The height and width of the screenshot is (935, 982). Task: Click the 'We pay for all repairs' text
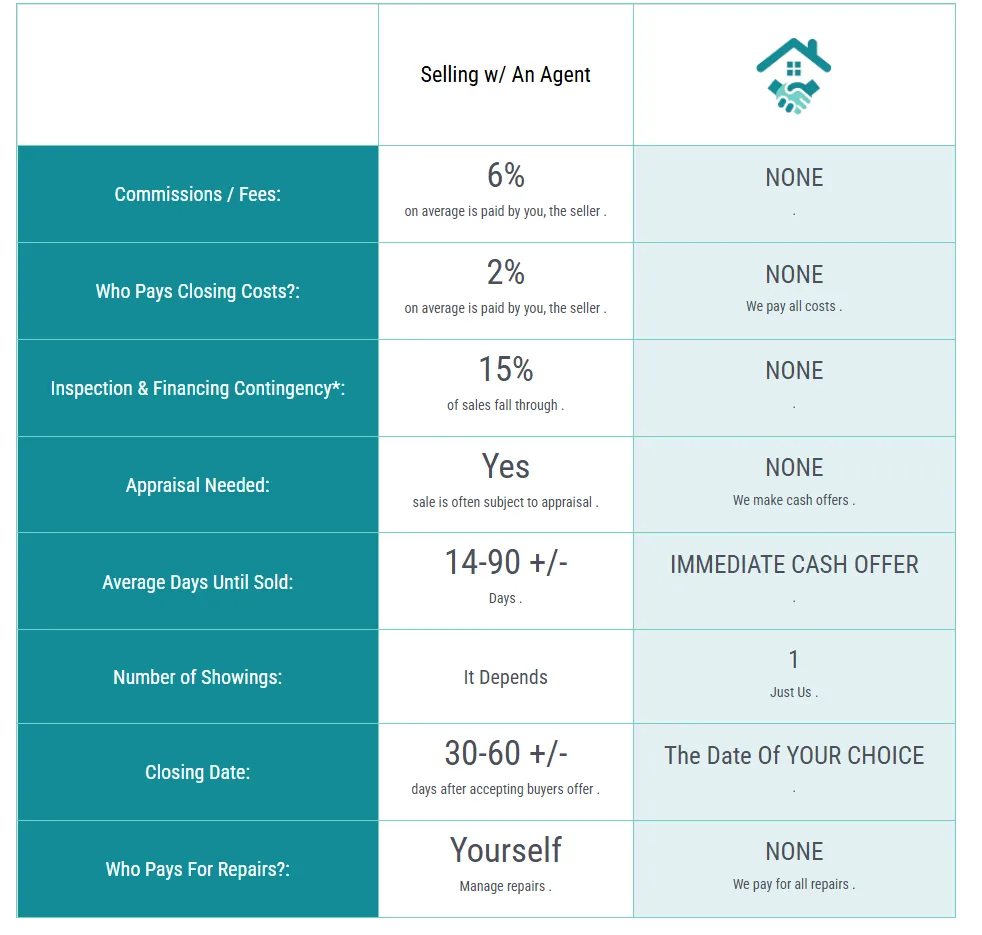(793, 884)
